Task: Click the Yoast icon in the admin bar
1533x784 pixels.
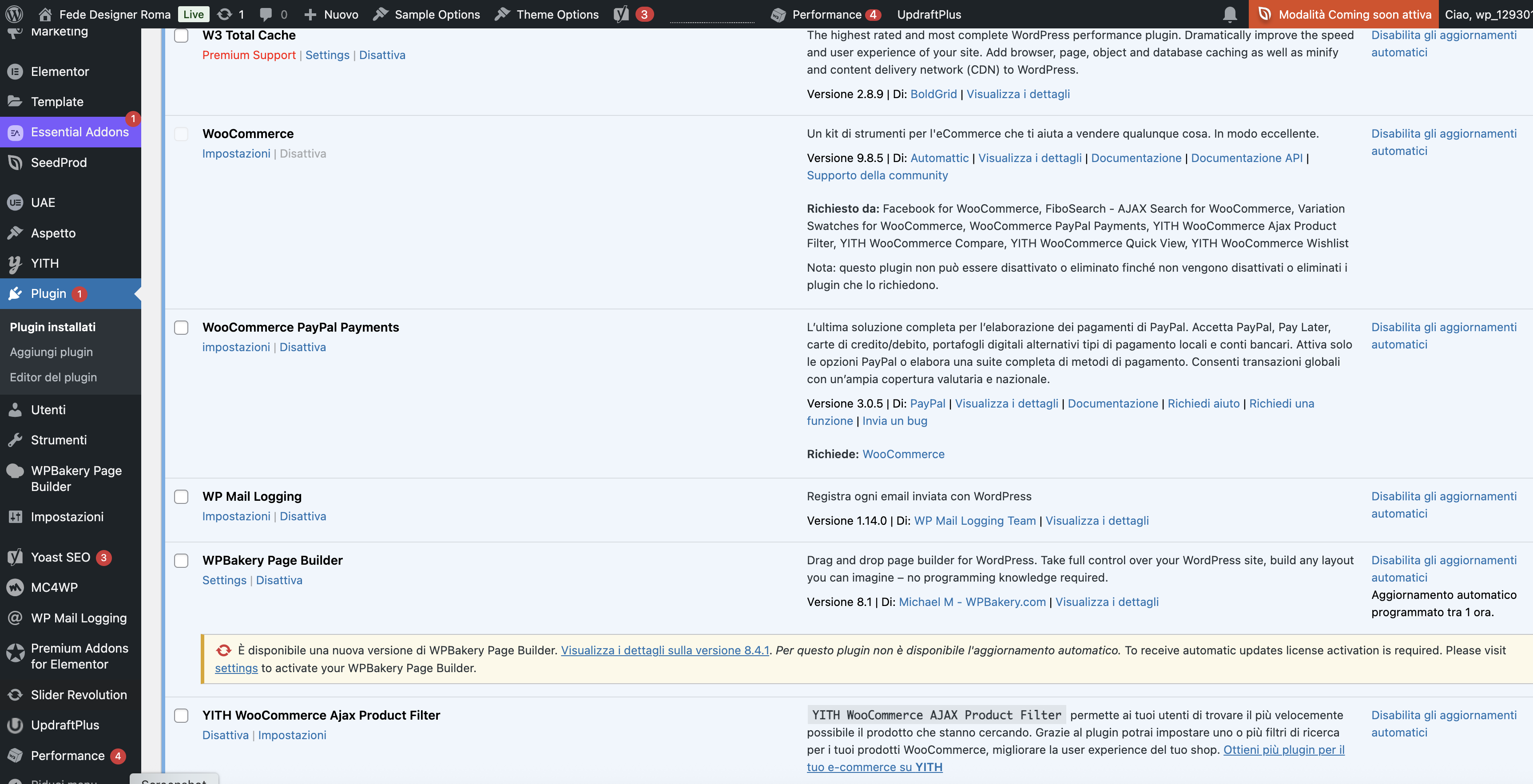Action: coord(621,14)
